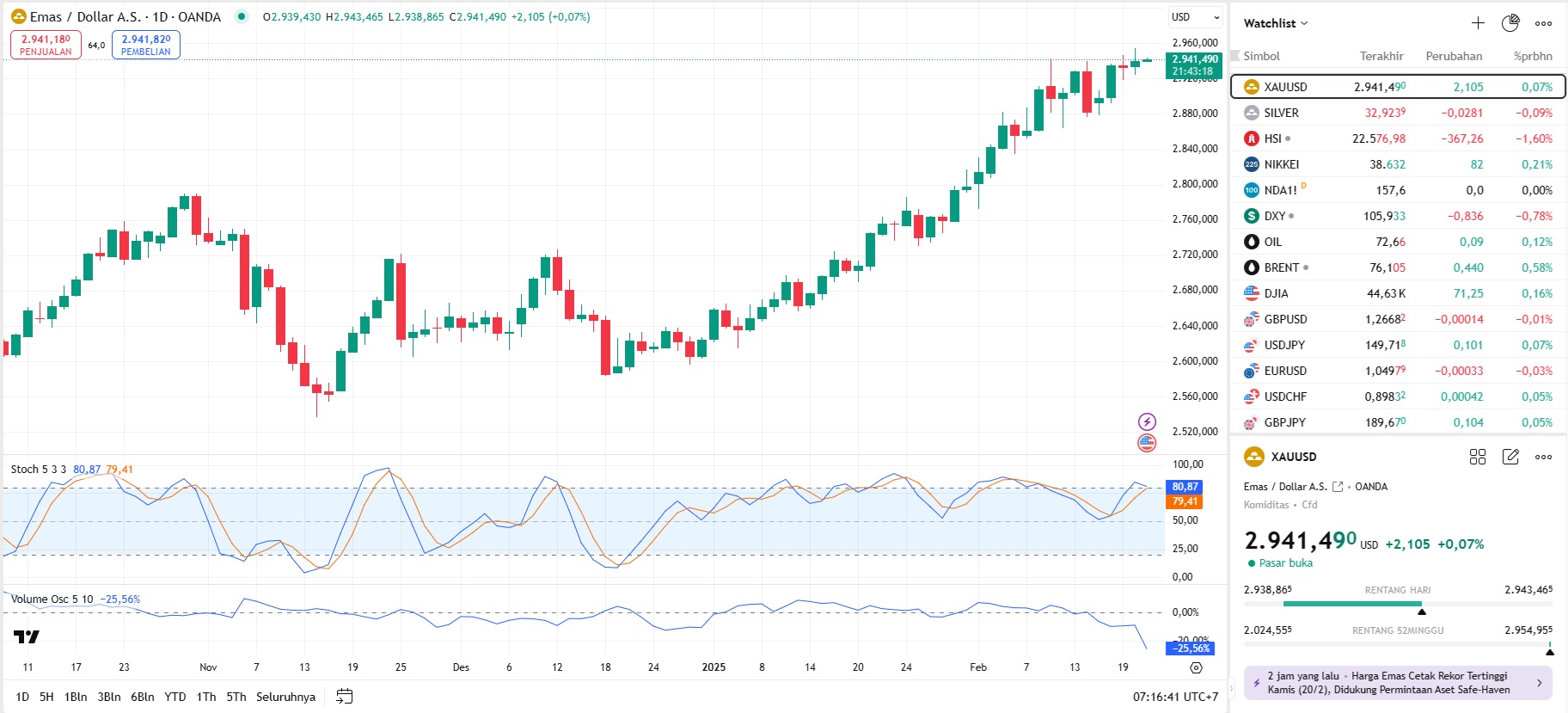Open the external link icon next to Emas / Dollar A.S.
Viewport: 1568px width, 713px height.
(x=1338, y=487)
